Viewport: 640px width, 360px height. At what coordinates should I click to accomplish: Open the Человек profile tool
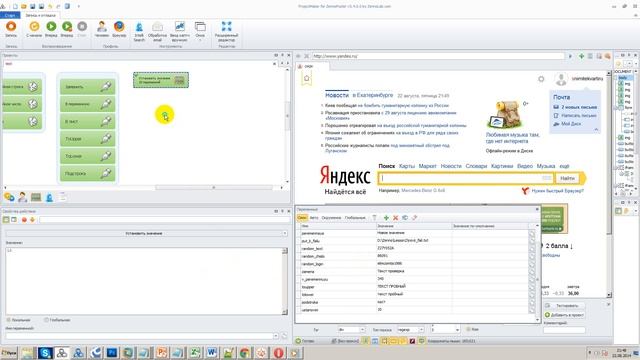(x=102, y=29)
